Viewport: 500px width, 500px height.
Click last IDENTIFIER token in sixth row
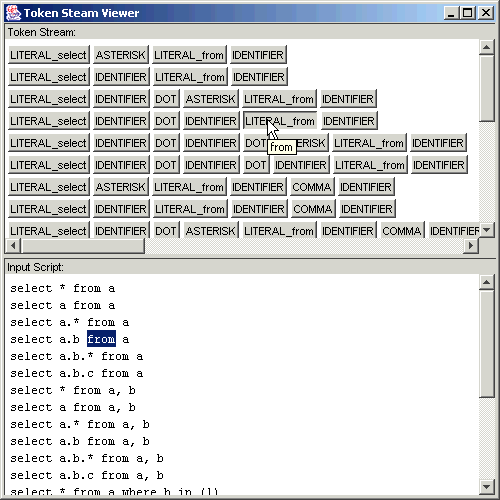pyautogui.click(x=439, y=165)
